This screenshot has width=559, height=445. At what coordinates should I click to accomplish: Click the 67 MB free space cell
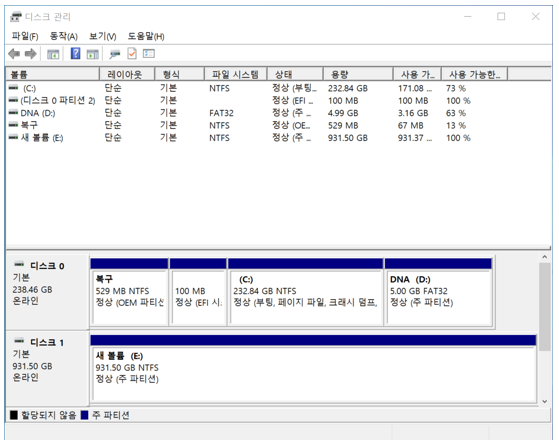pyautogui.click(x=411, y=126)
